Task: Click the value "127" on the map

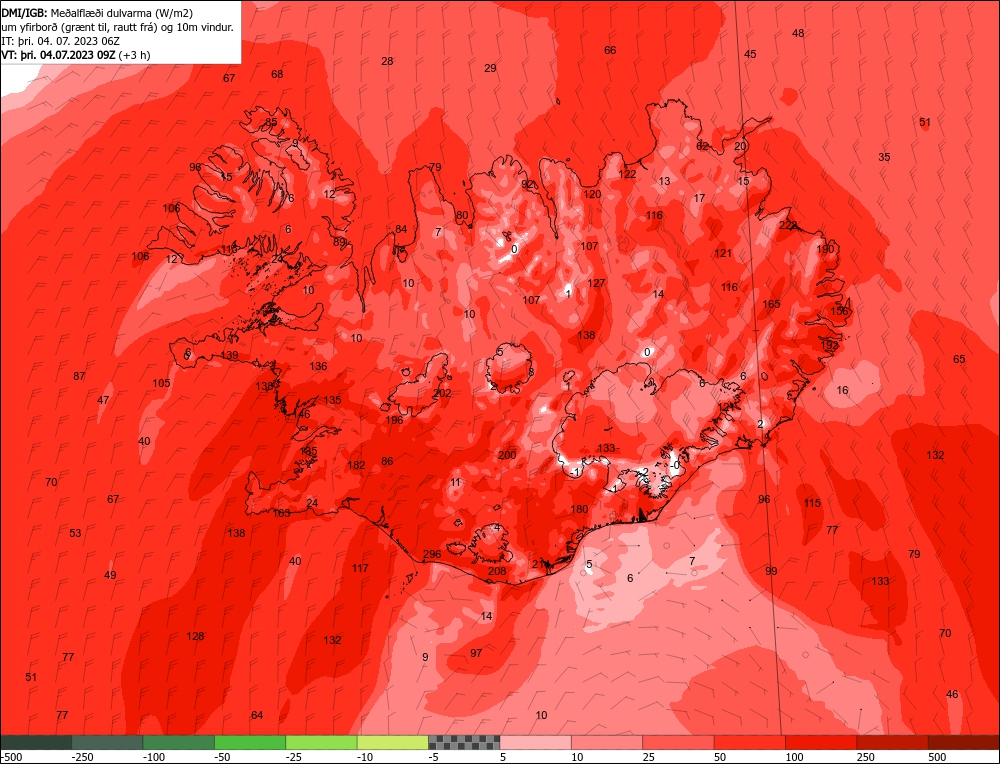Action: [x=596, y=284]
